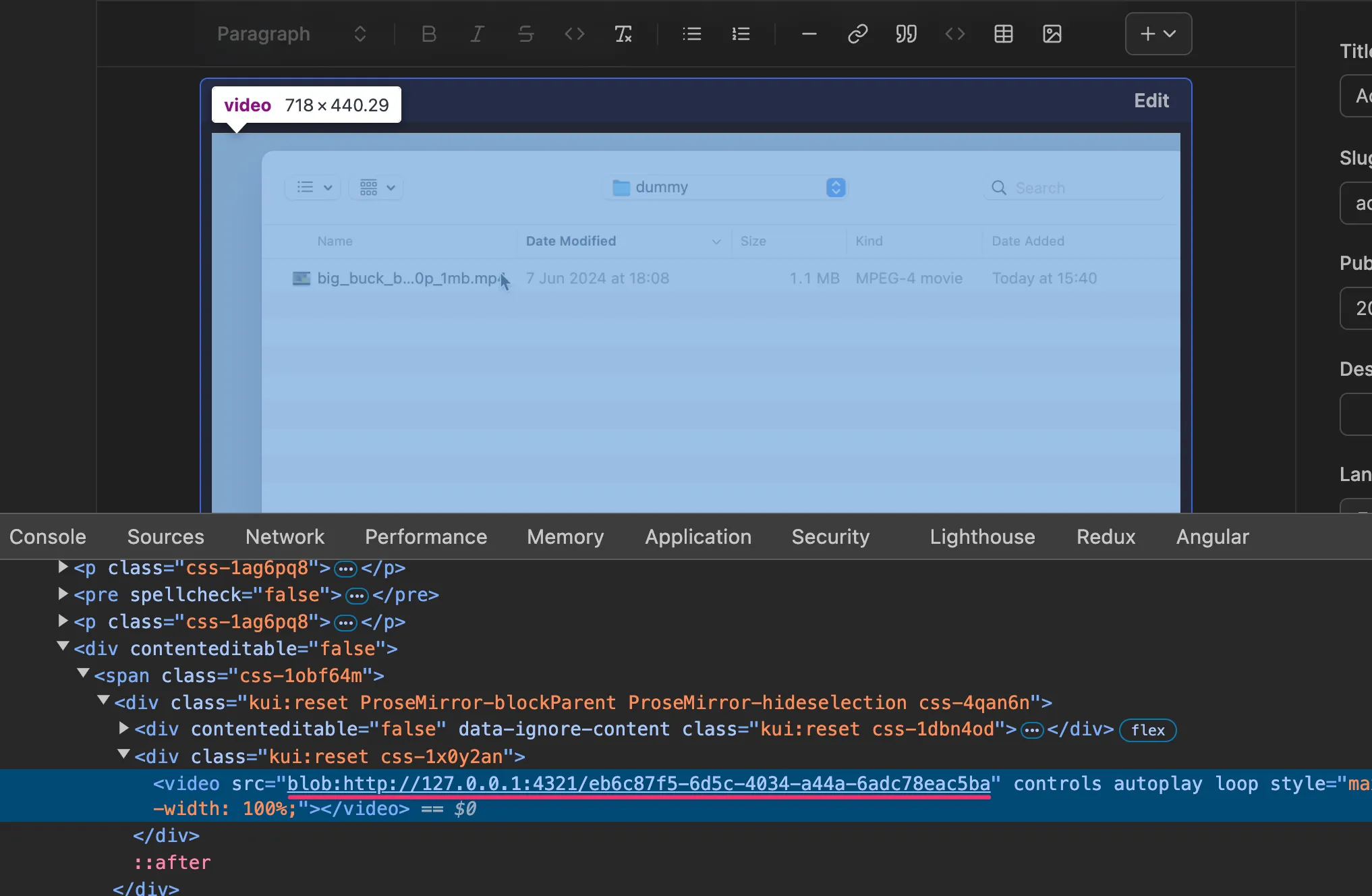The image size is (1372, 896).
Task: Insert a bullet list
Action: [x=691, y=34]
